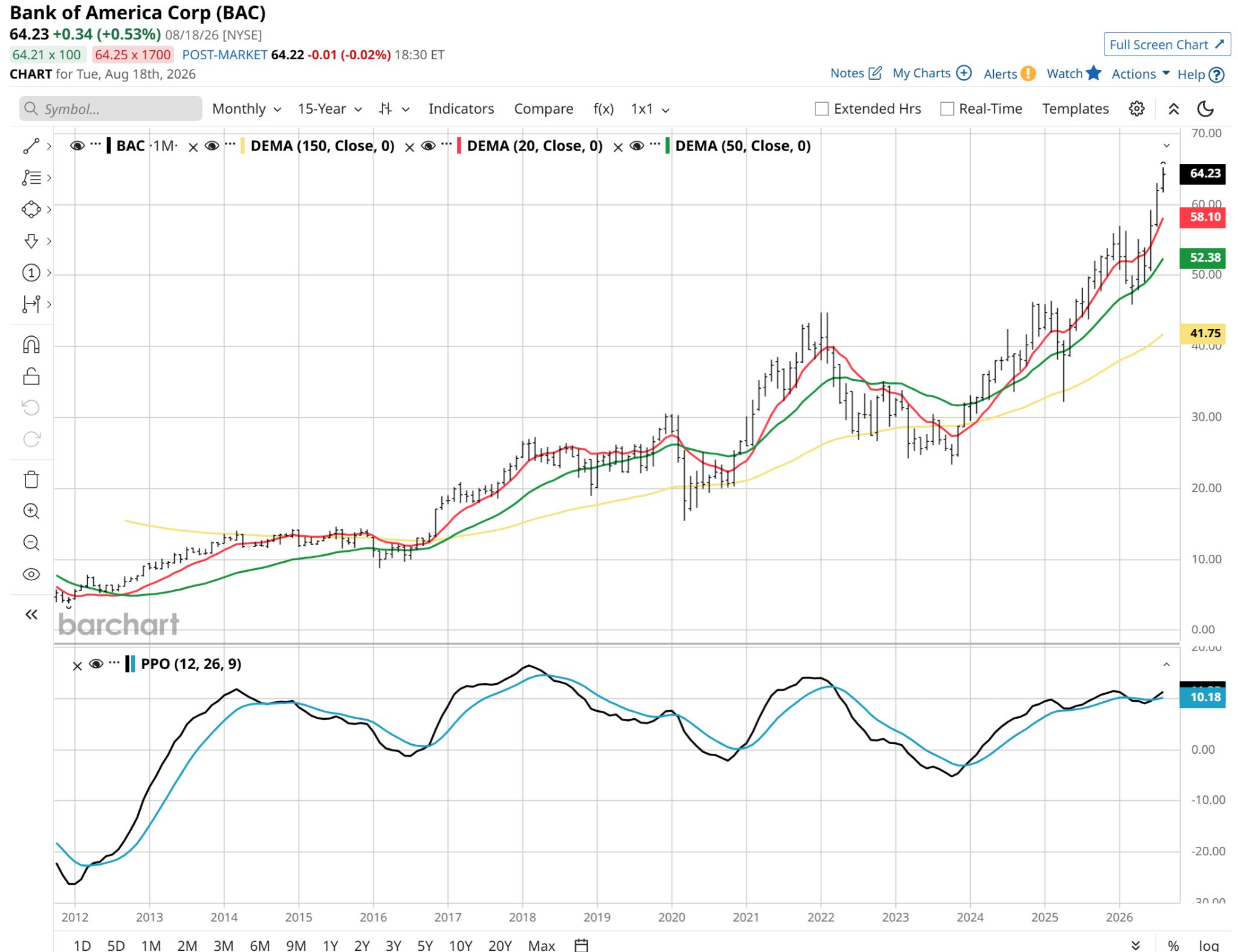
Task: Toggle visibility of PPO indicator
Action: tap(96, 664)
